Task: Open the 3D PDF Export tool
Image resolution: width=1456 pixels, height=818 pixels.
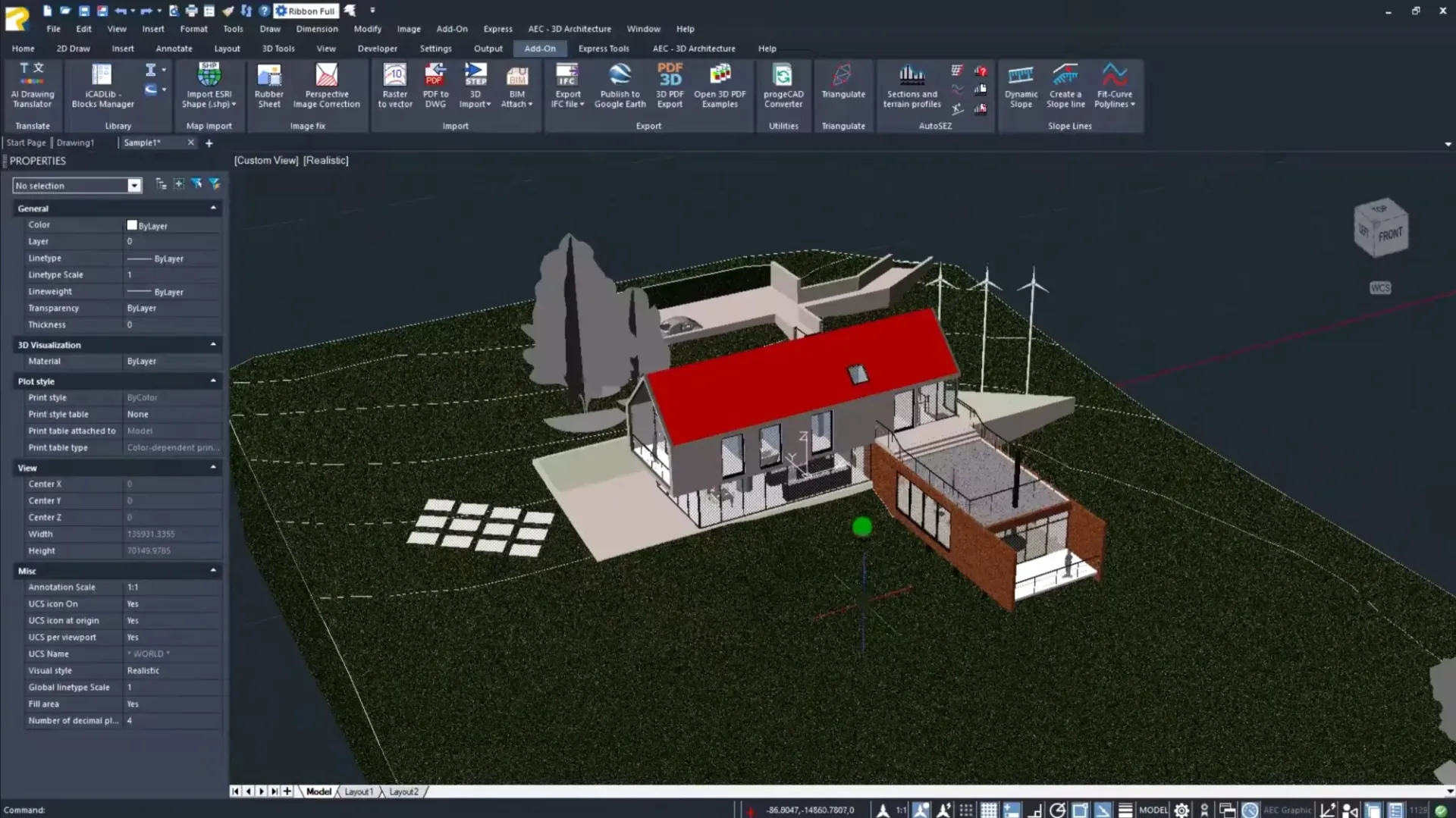Action: coord(669,85)
